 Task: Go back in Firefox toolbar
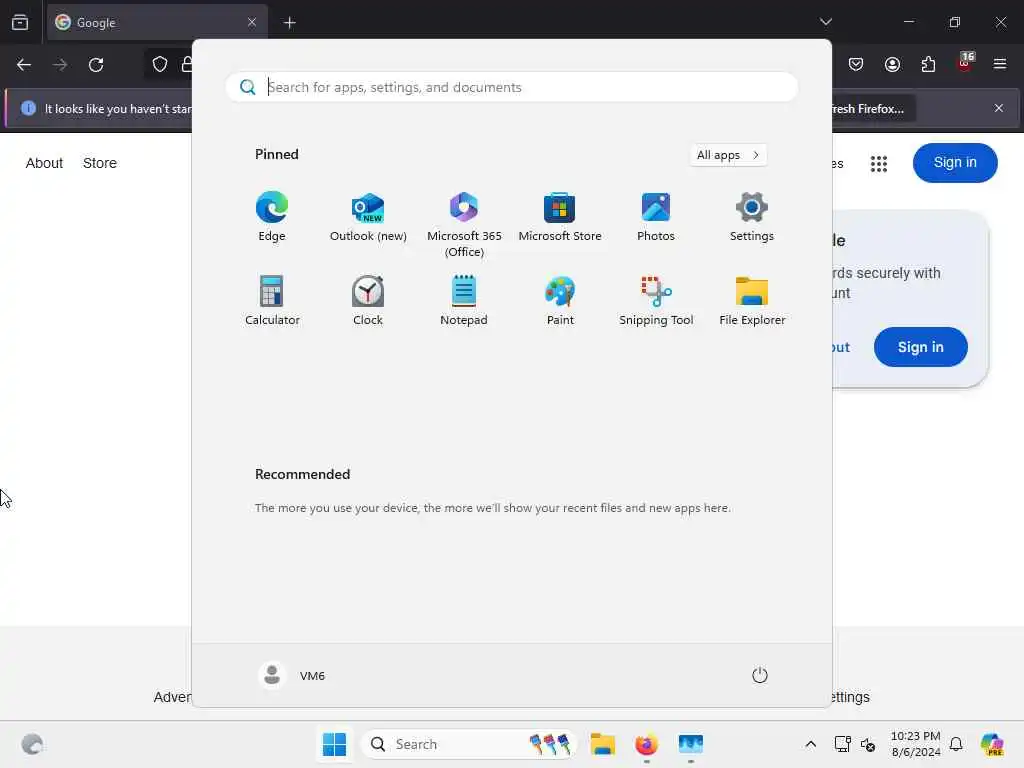point(24,65)
